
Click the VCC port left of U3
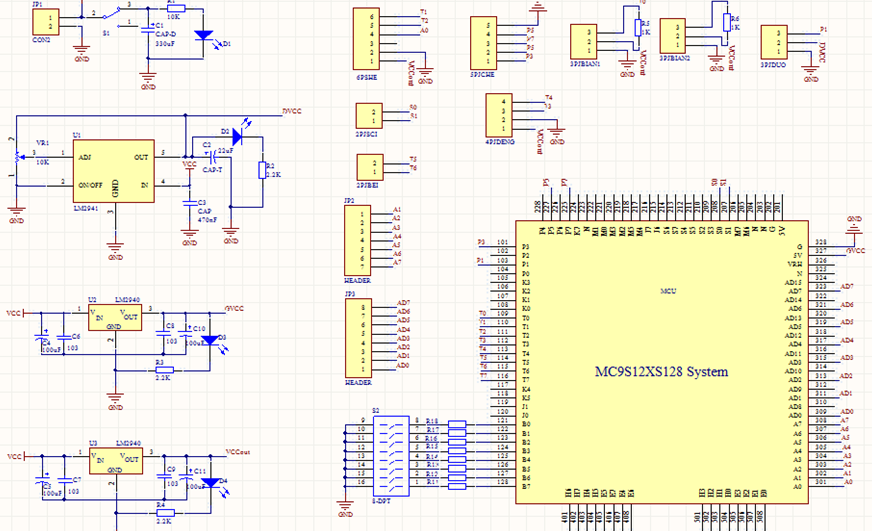(17, 456)
